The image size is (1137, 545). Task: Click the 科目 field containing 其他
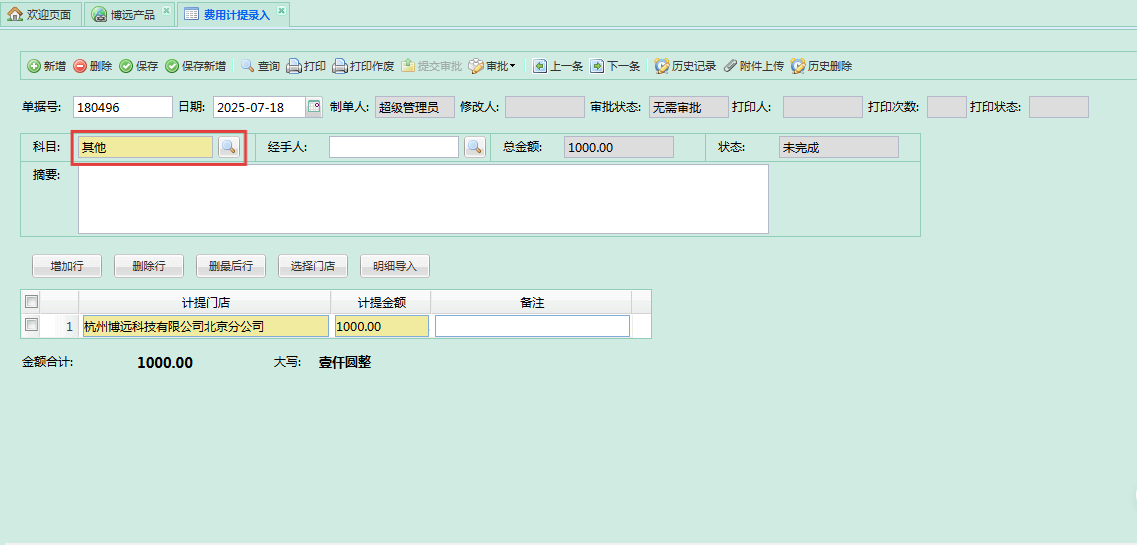coord(146,147)
